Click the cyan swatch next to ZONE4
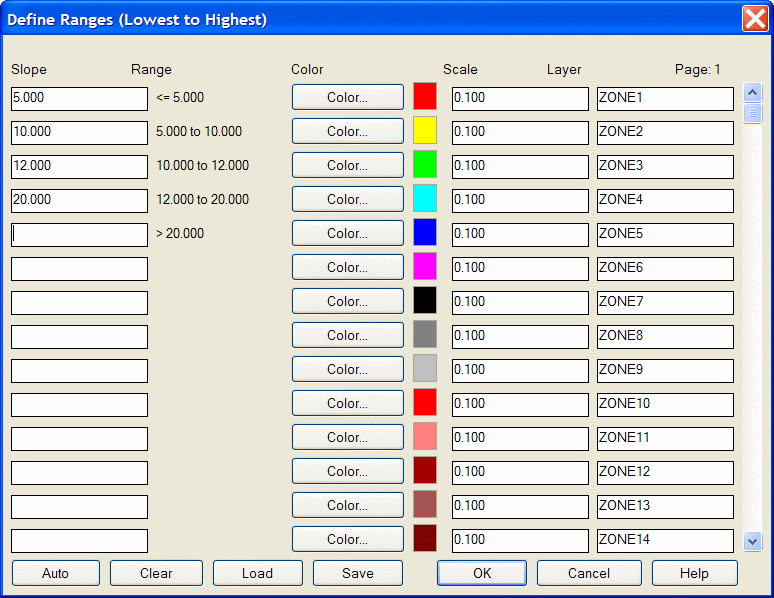 [425, 199]
